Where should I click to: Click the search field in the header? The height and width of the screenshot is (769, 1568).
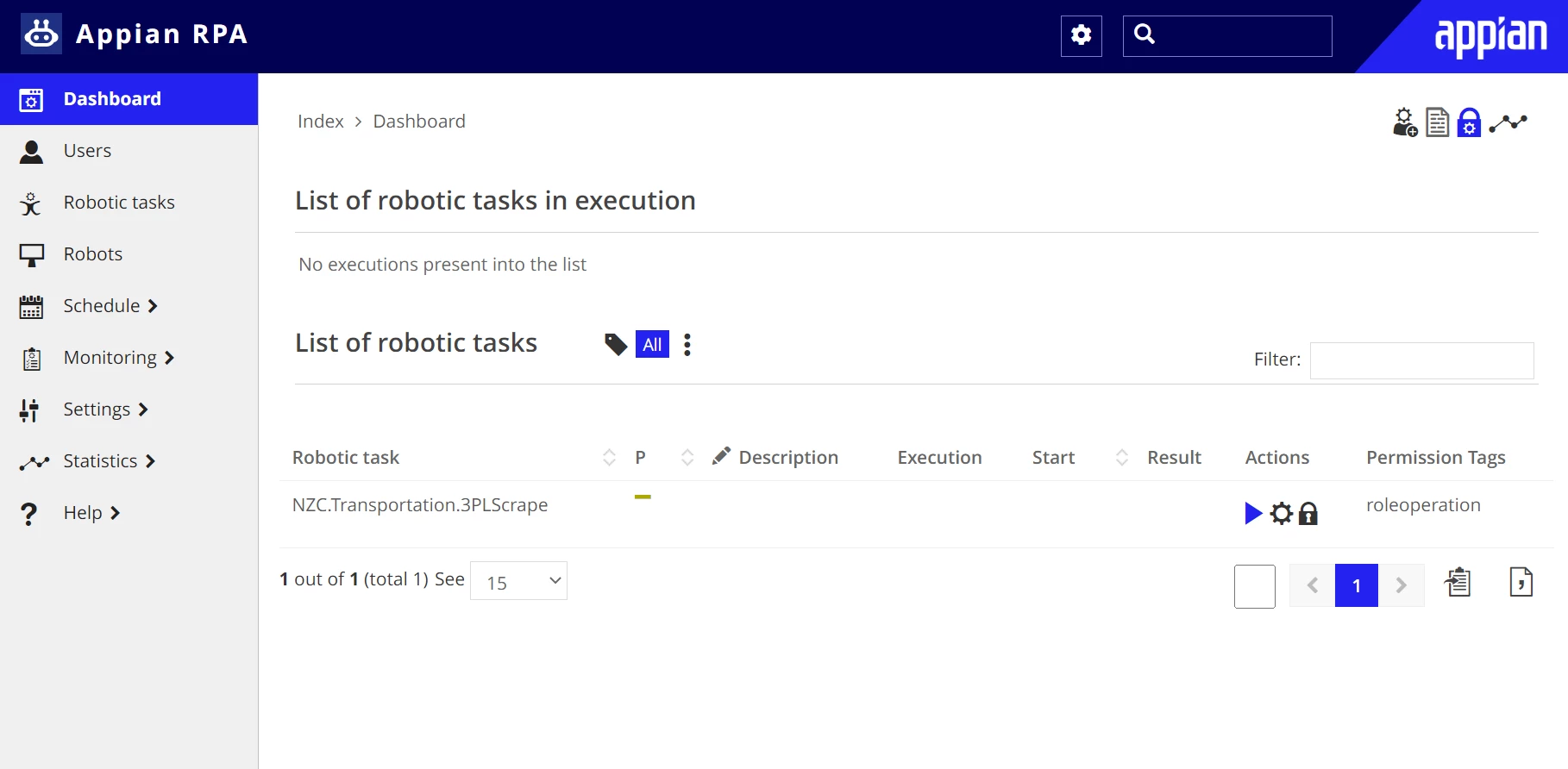pyautogui.click(x=1227, y=35)
